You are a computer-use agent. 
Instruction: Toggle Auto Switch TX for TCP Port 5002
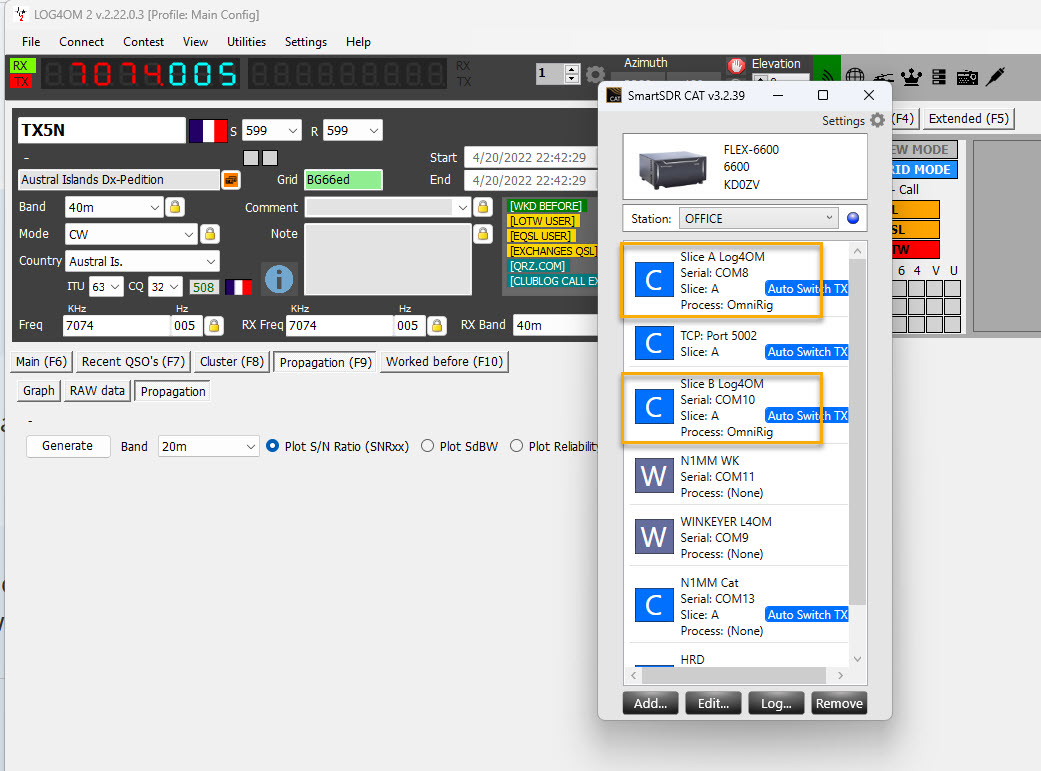point(807,352)
